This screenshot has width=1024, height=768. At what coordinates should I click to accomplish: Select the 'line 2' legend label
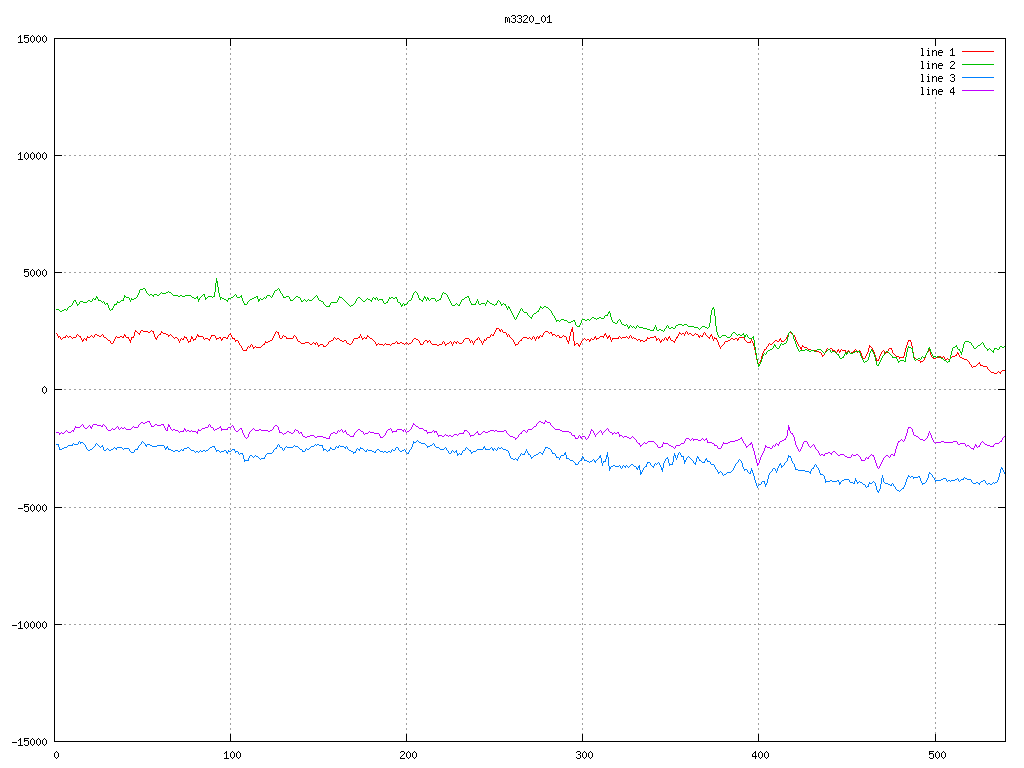tap(937, 65)
